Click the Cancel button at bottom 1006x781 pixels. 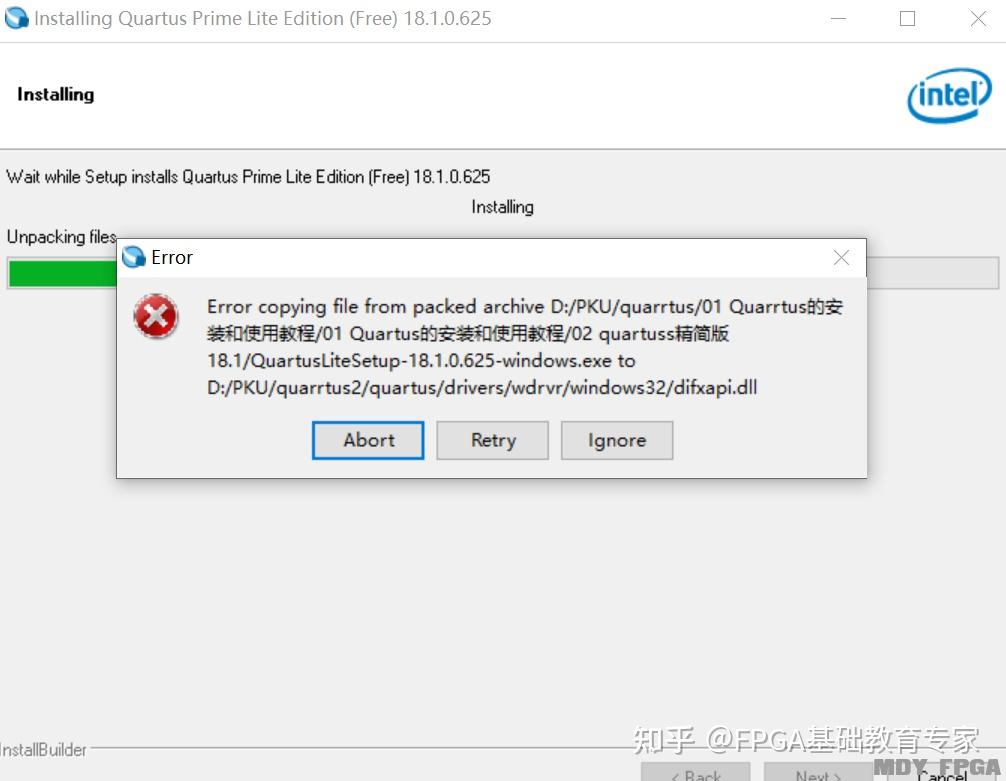tap(941, 773)
